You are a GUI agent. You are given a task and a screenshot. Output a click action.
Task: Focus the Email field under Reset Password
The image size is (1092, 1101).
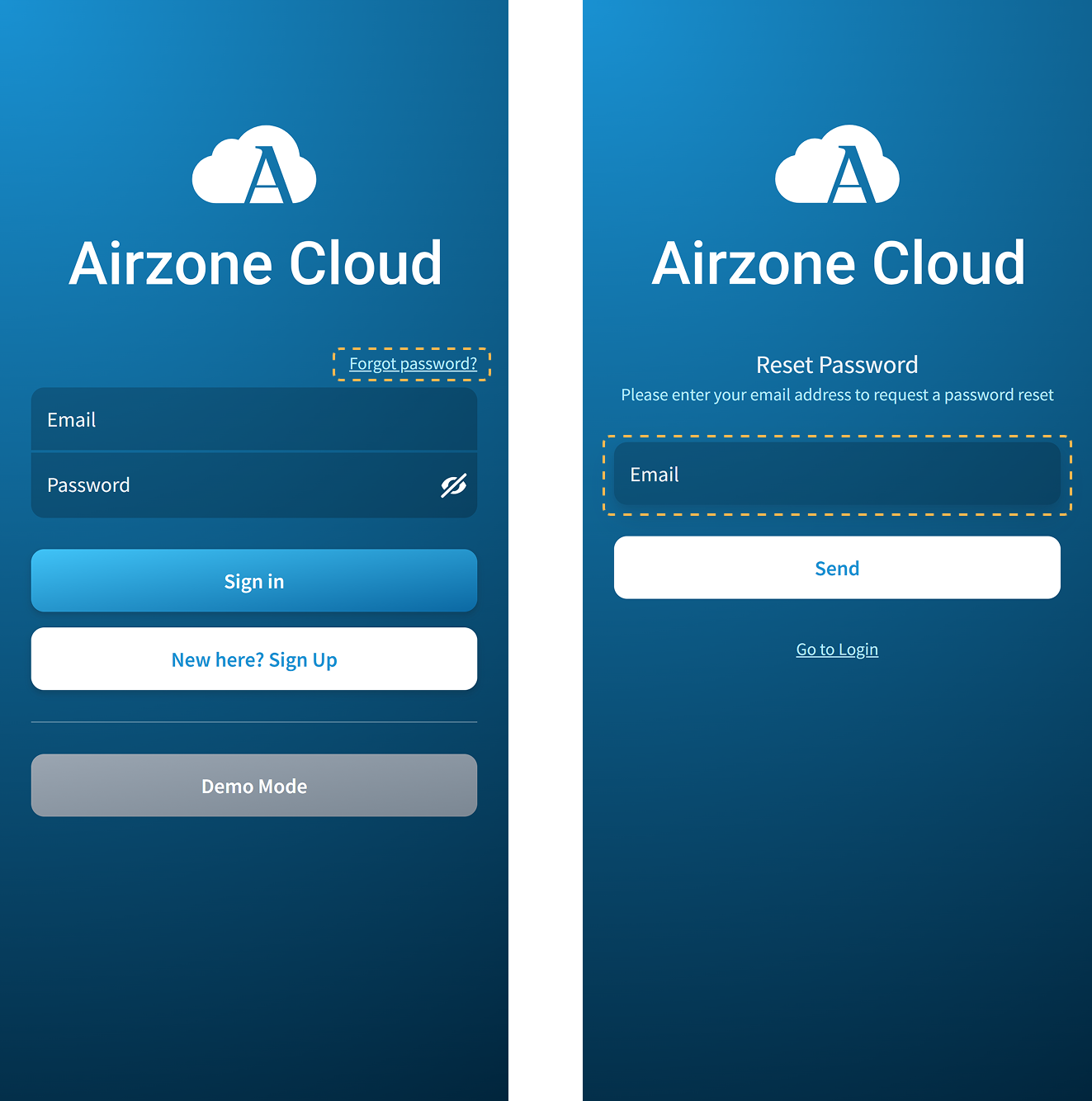pyautogui.click(x=836, y=475)
